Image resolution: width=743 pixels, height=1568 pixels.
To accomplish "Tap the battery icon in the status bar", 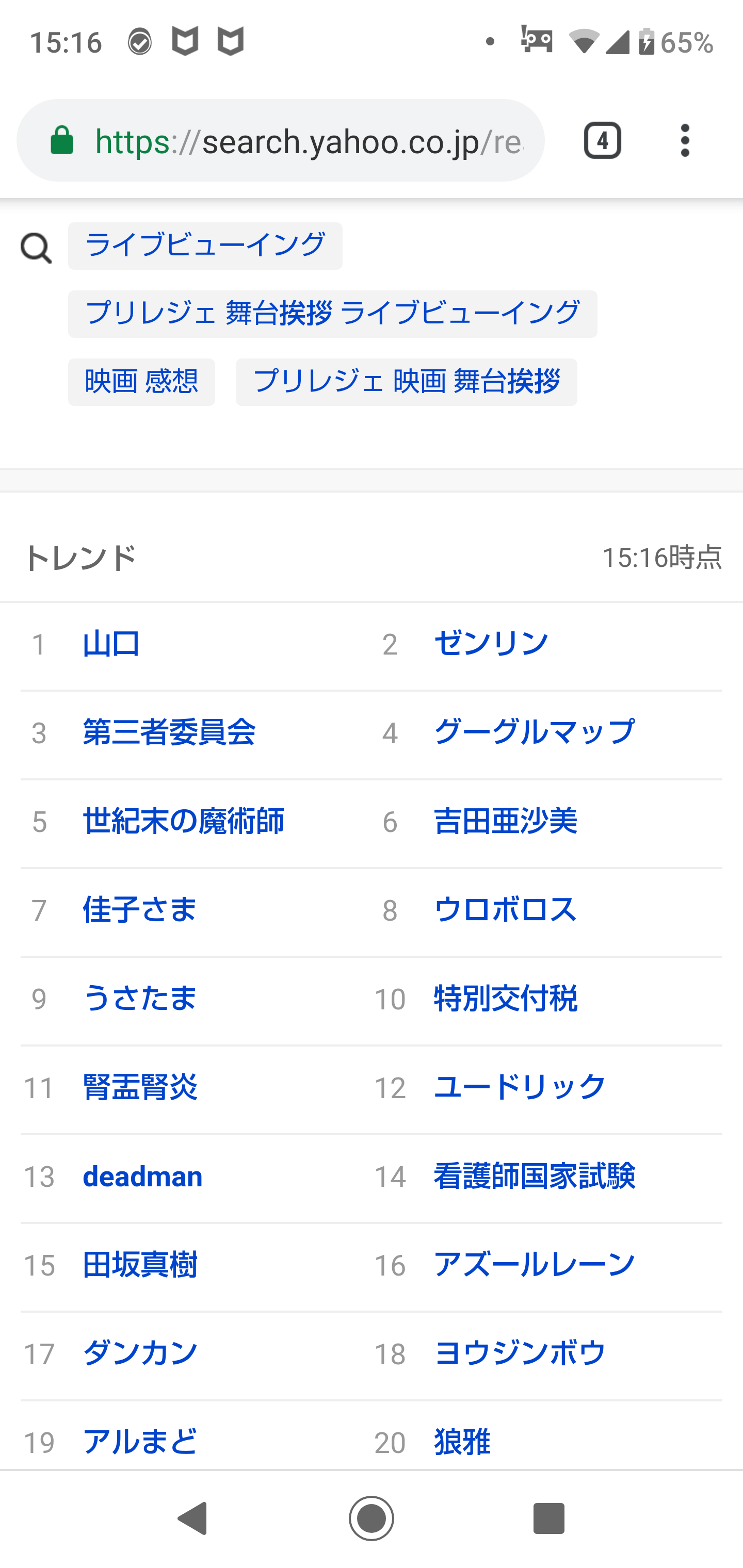I will coord(646,42).
